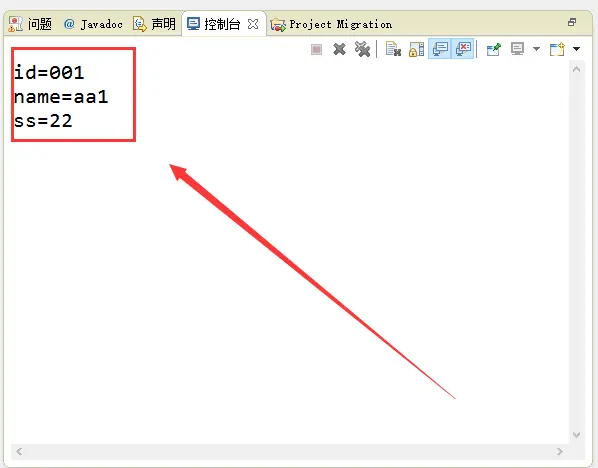Open the 声明 (Declaration) tab
Screen dimensions: 598x468
click(154, 24)
